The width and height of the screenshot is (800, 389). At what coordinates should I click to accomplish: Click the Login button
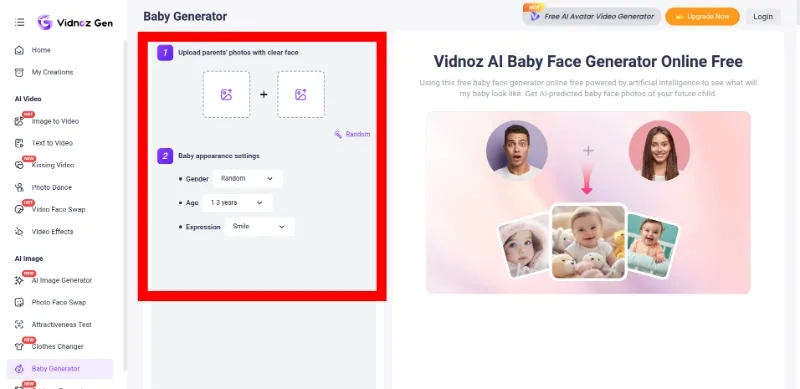pos(763,16)
